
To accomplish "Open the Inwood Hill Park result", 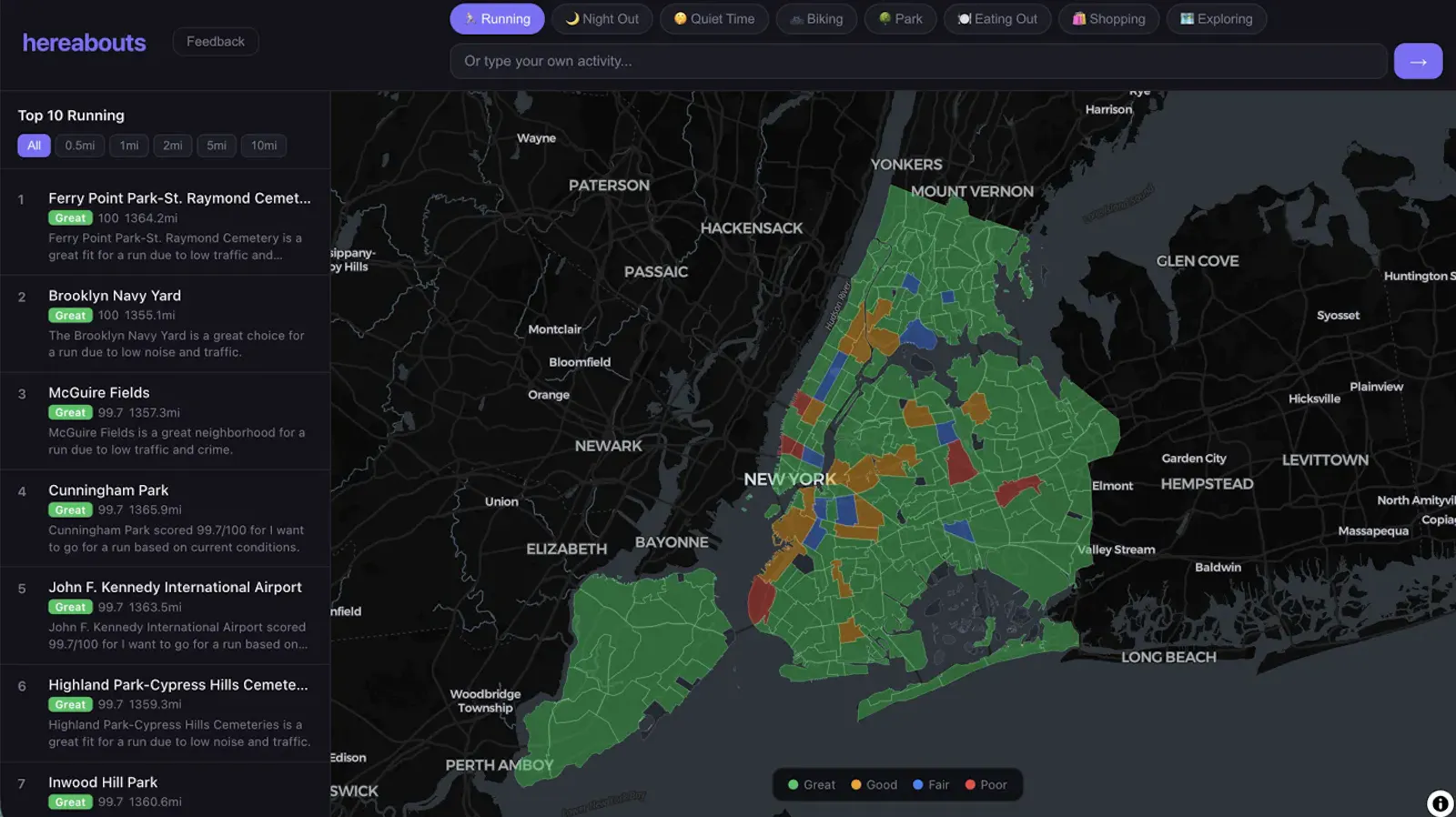I will tap(165, 790).
